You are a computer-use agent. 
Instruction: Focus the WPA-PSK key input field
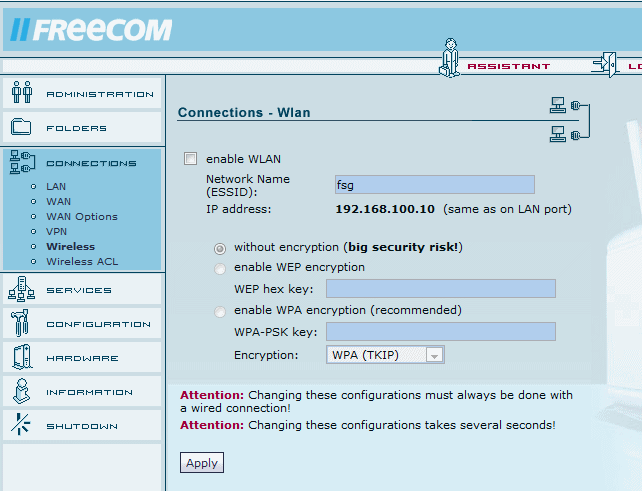[440, 332]
